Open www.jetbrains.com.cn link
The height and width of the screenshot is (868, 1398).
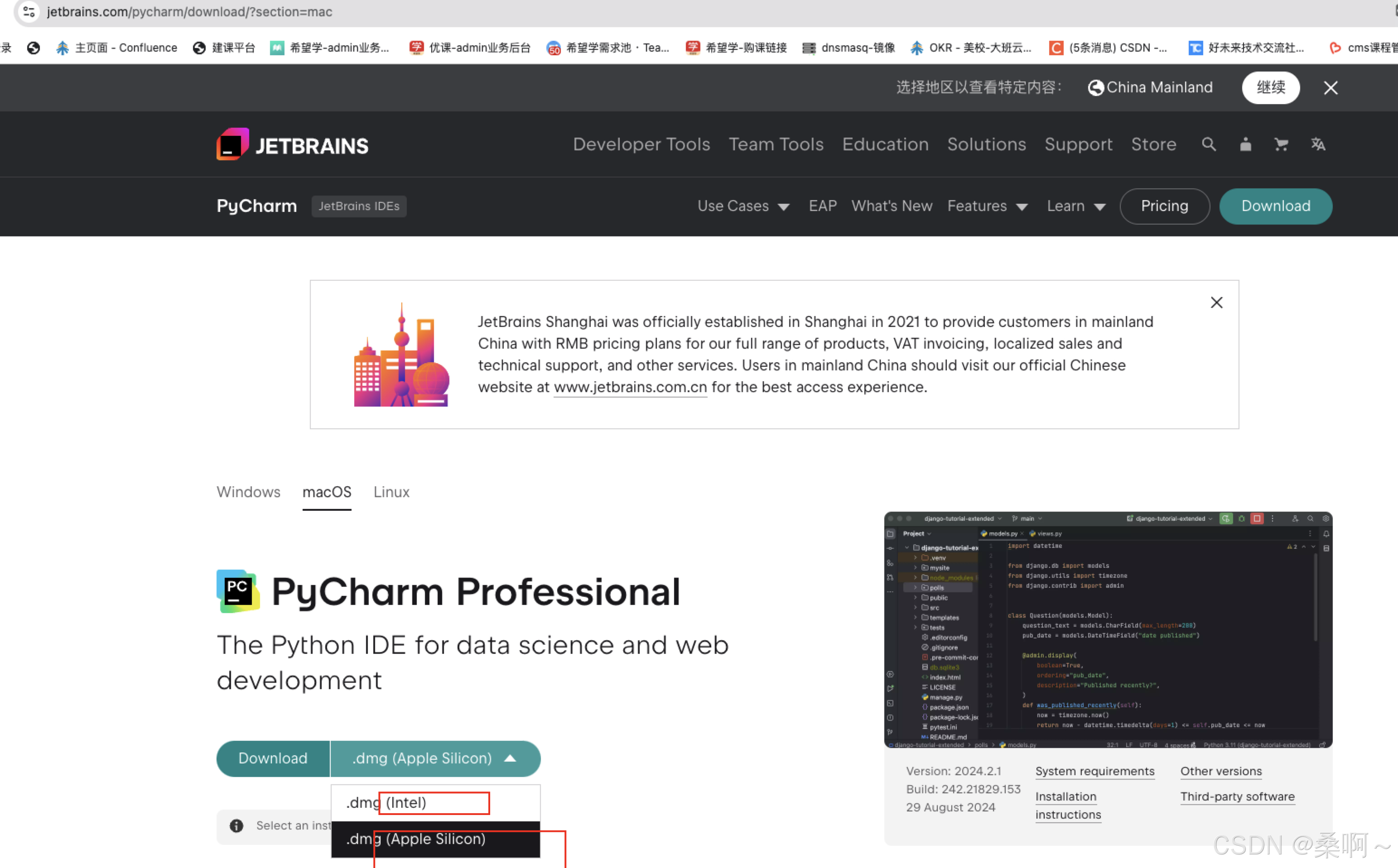click(x=630, y=388)
